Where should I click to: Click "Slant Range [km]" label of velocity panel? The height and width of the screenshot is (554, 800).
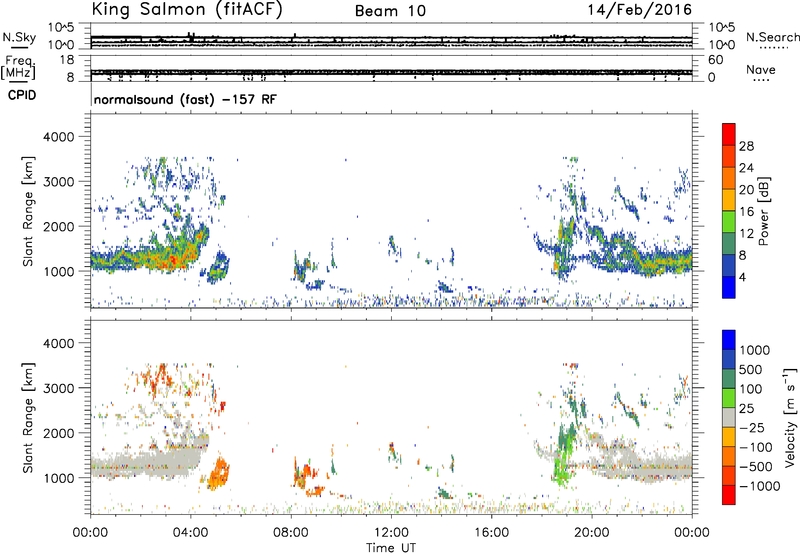coord(28,418)
